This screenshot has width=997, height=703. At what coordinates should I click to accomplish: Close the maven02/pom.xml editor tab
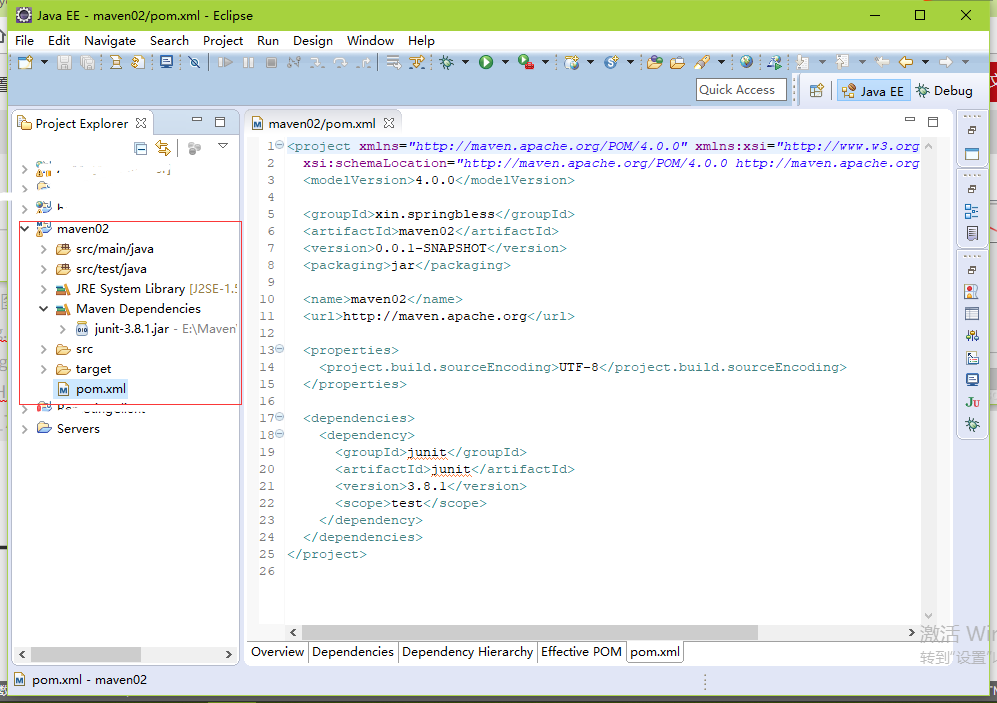point(388,123)
